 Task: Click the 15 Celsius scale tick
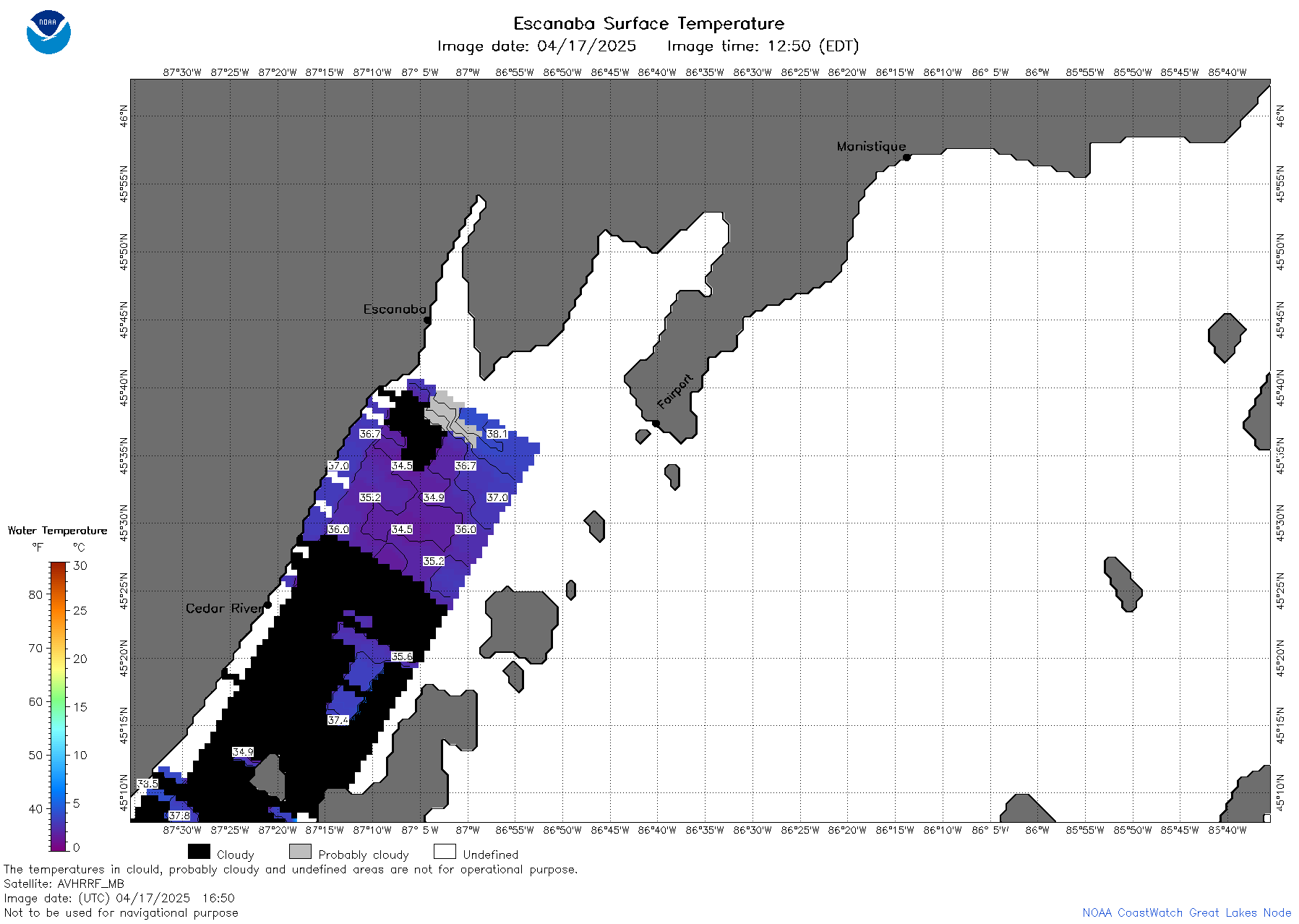80,707
